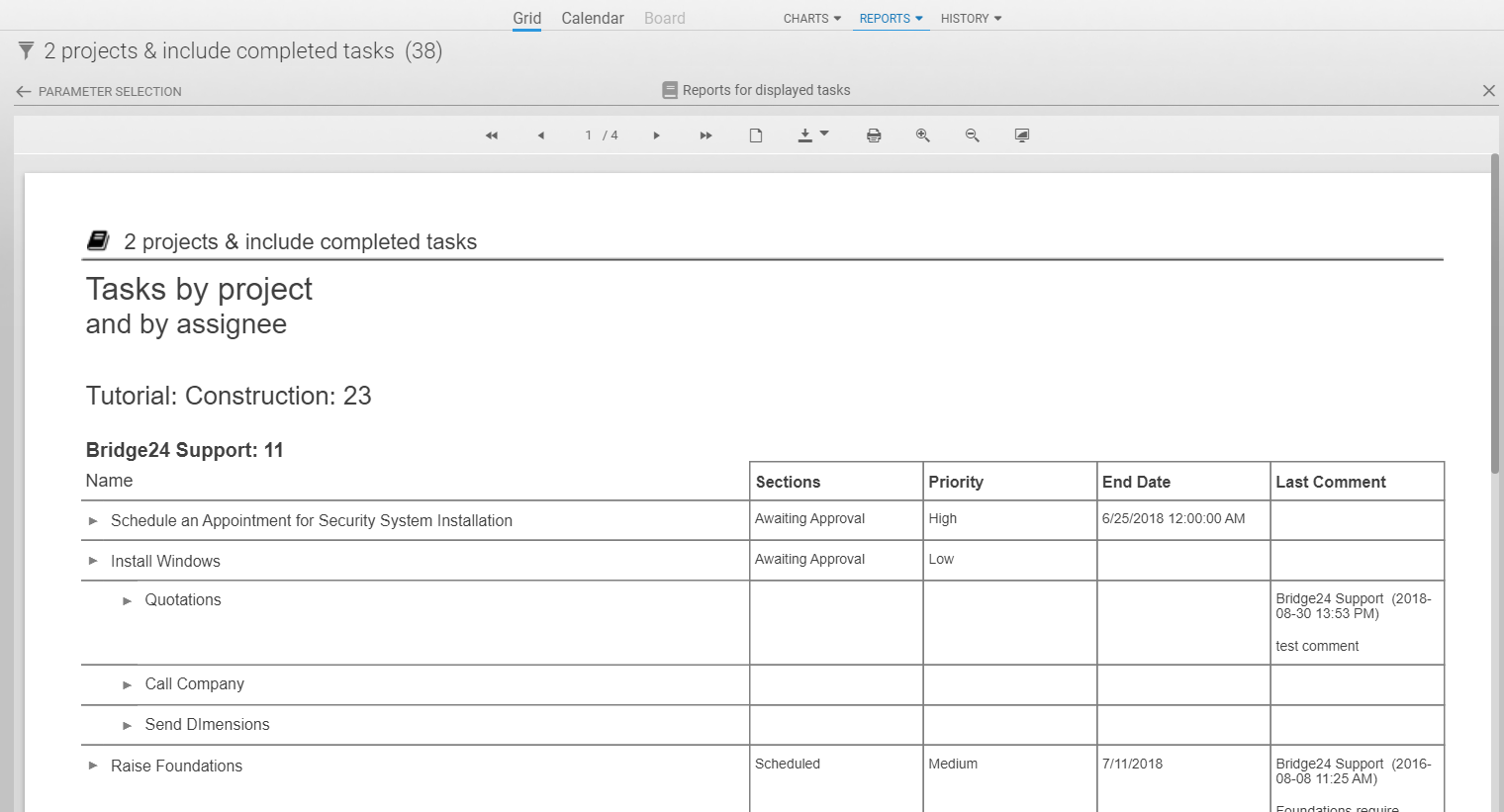Click the vertical scrollbar thumb
Screen dimensions: 1504x812
(1495, 313)
